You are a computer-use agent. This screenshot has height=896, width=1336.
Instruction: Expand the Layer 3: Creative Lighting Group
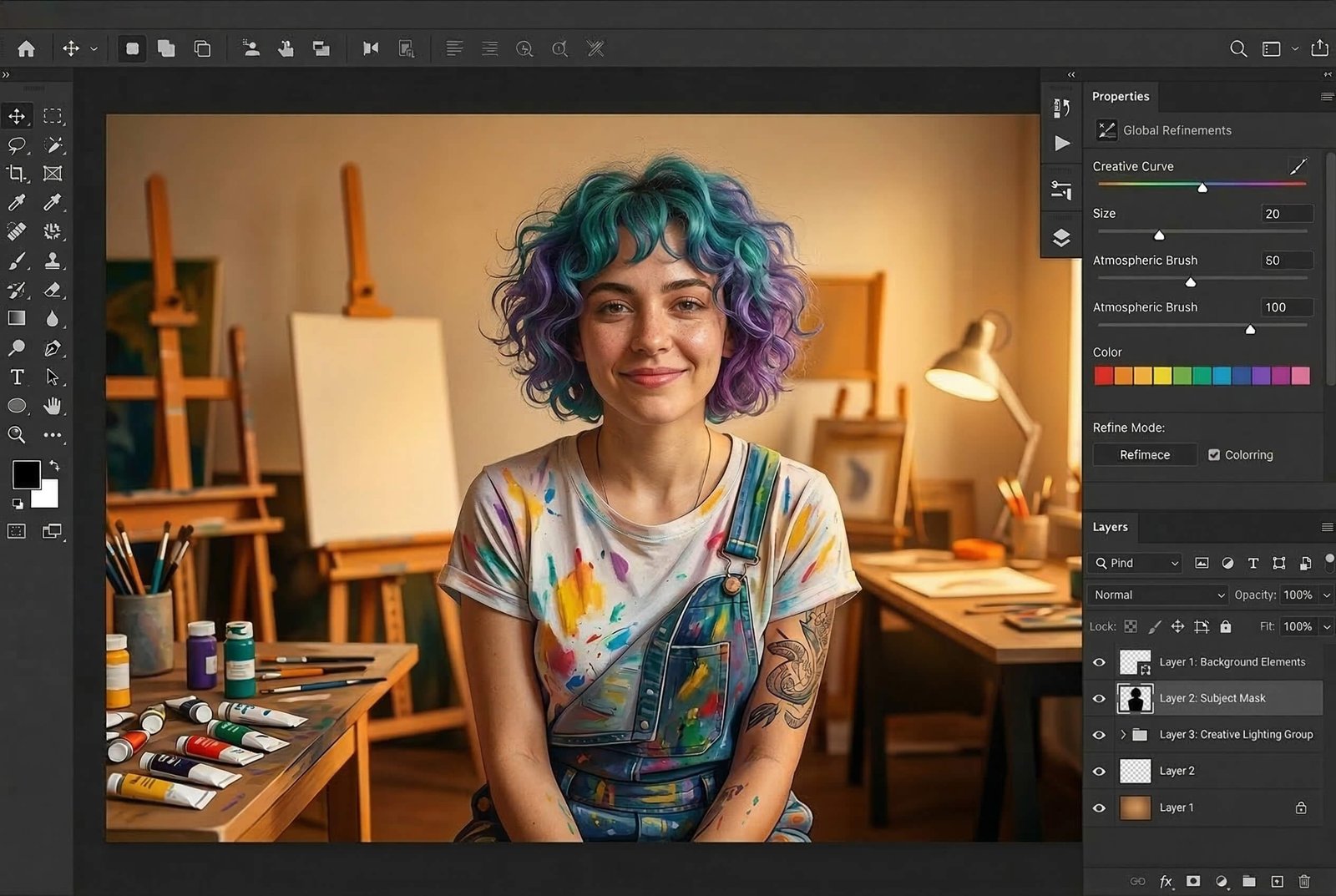tap(1123, 735)
